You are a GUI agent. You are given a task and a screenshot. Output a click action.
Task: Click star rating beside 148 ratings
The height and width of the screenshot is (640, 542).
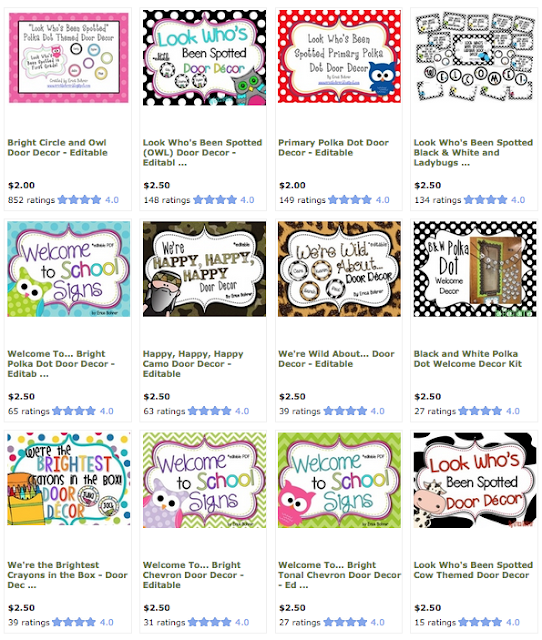point(215,200)
